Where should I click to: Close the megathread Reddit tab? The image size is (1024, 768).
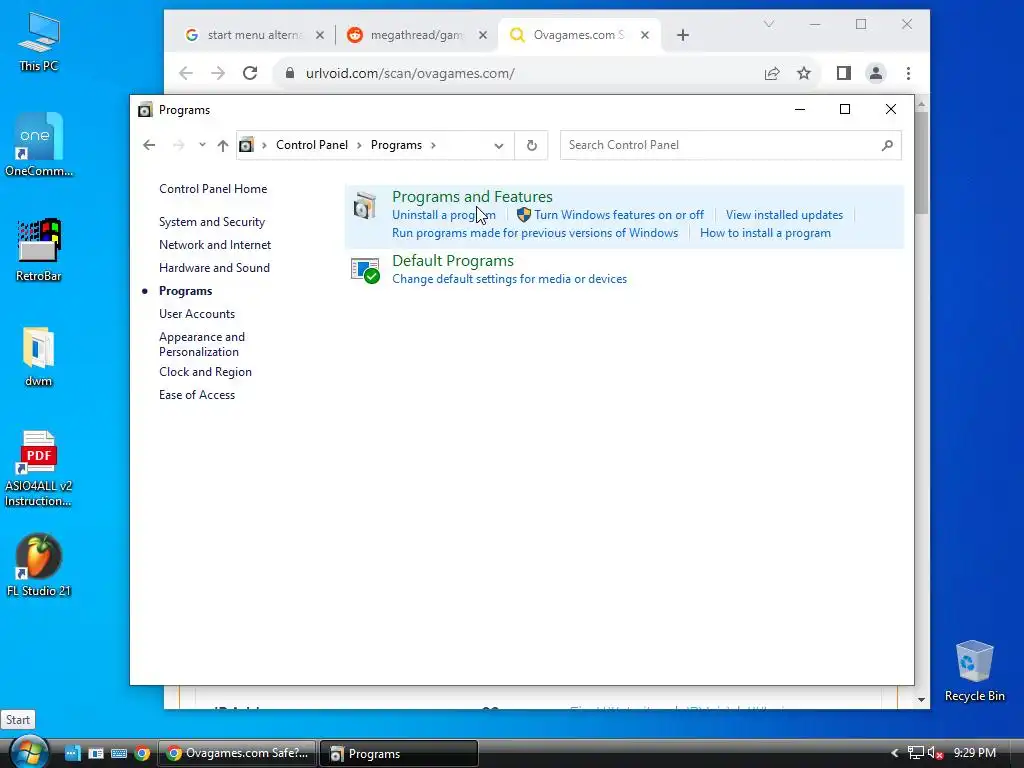483,35
